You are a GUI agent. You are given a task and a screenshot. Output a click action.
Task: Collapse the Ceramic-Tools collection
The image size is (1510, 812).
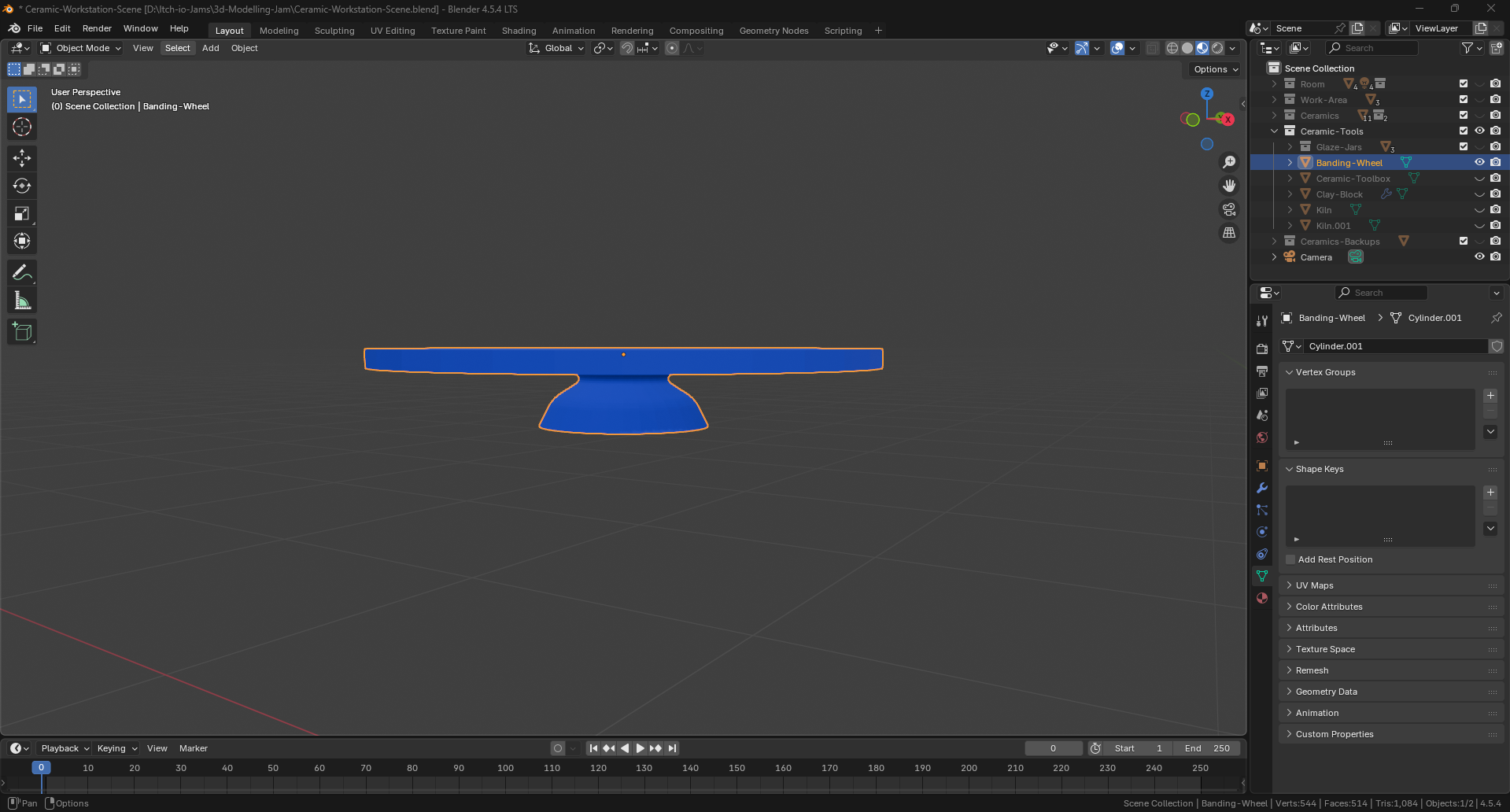pos(1275,131)
